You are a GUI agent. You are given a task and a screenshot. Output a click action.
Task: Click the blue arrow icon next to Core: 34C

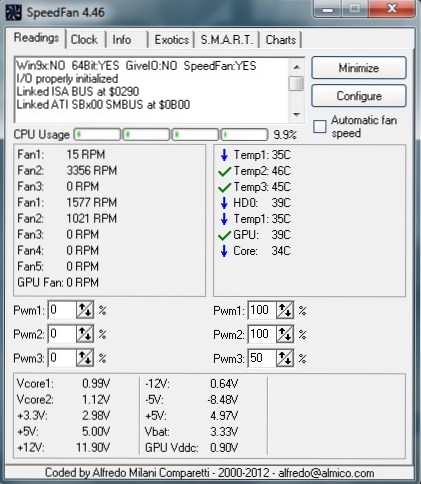click(224, 251)
